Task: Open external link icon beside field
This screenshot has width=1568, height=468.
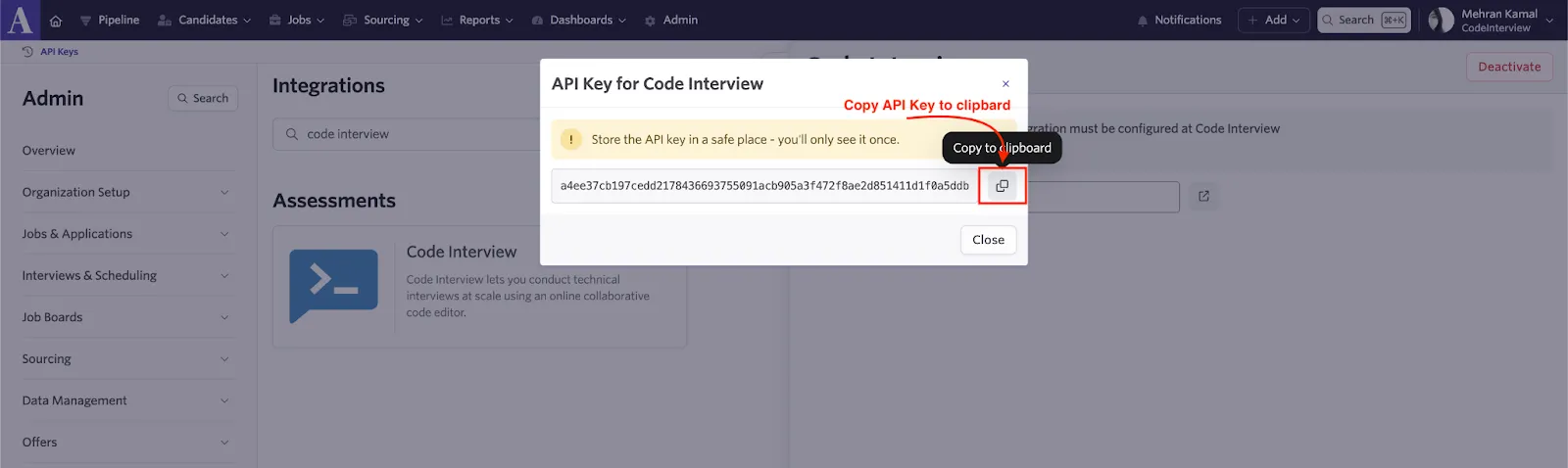Action: click(1203, 196)
